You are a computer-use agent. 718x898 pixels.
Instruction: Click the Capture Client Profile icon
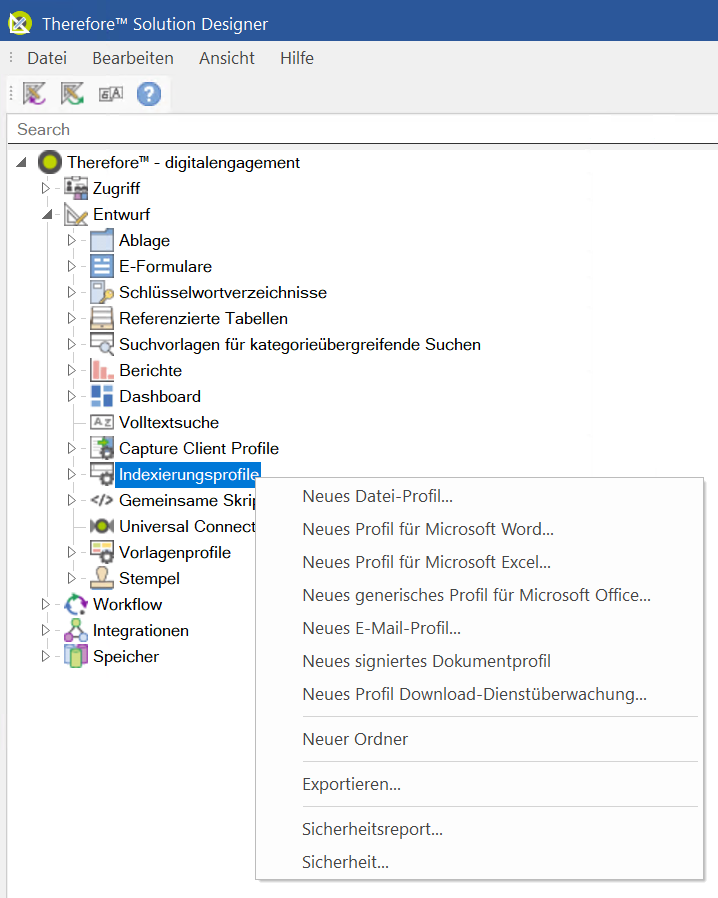pos(102,448)
